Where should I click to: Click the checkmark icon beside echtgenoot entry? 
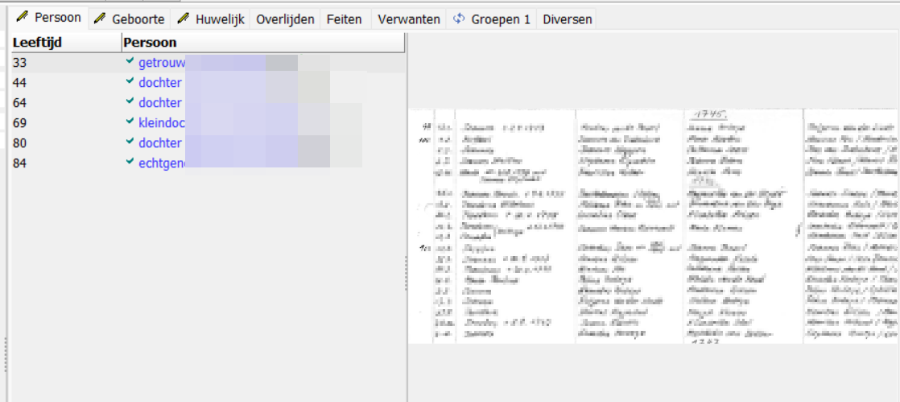130,162
